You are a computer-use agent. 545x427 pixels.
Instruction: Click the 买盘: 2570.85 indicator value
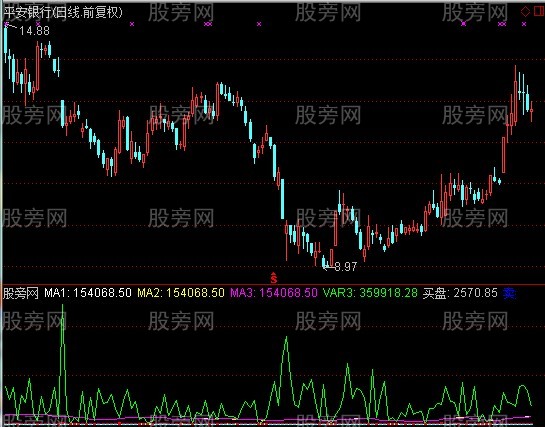coord(460,293)
